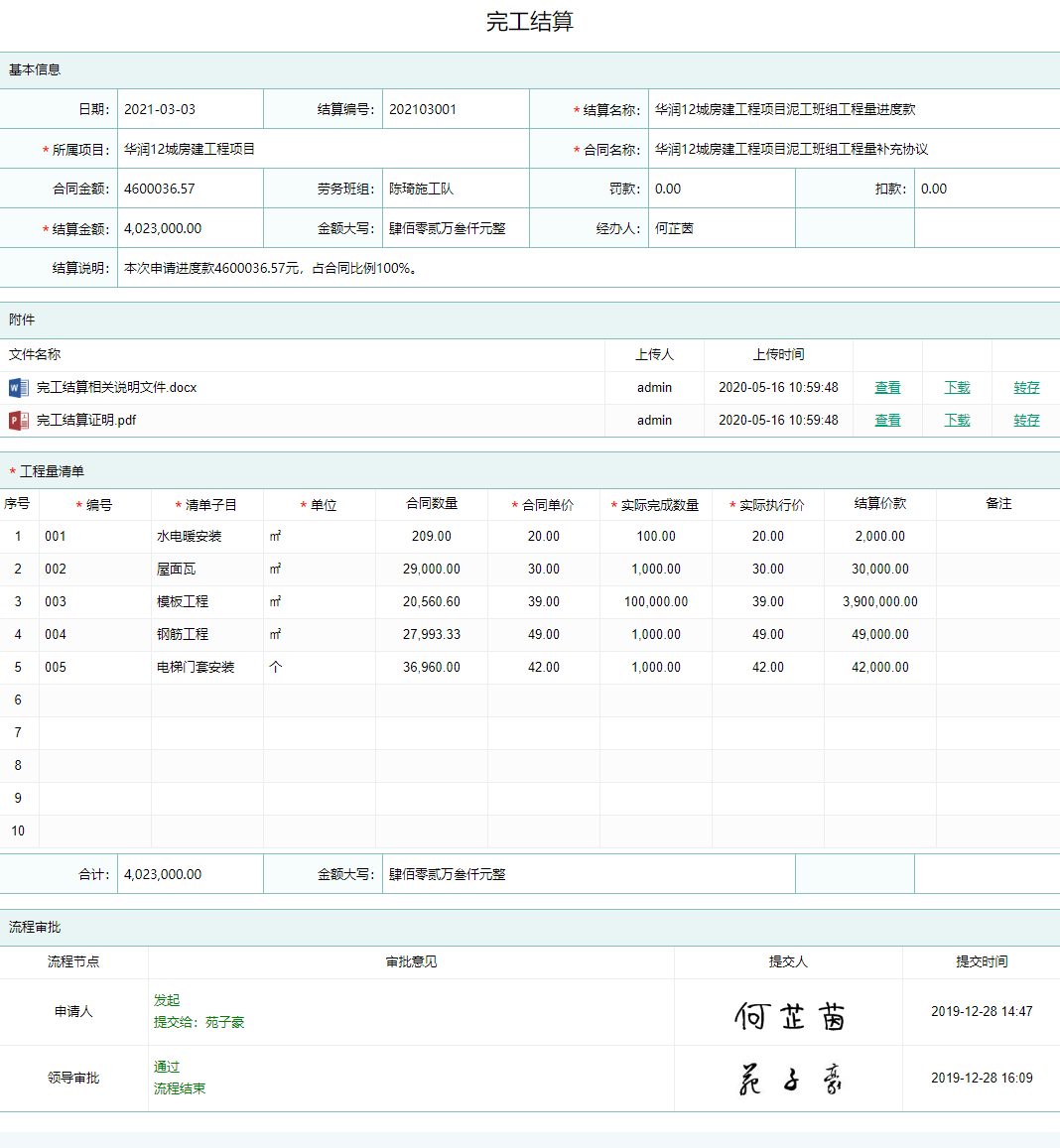Click item name 水电暖安装 in the list
This screenshot has width=1060, height=1148.
click(189, 536)
